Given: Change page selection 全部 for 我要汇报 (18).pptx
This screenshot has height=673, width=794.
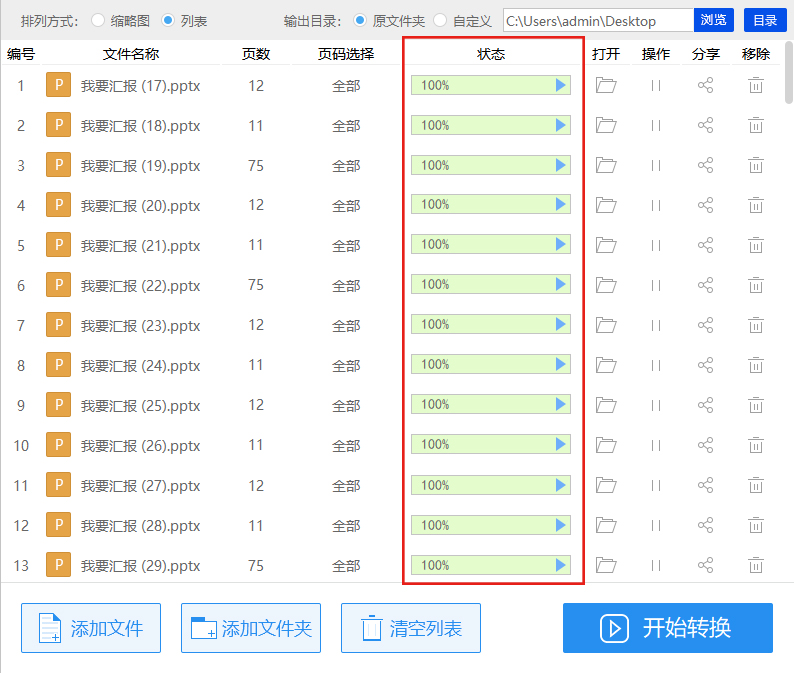Looking at the screenshot, I should 346,126.
